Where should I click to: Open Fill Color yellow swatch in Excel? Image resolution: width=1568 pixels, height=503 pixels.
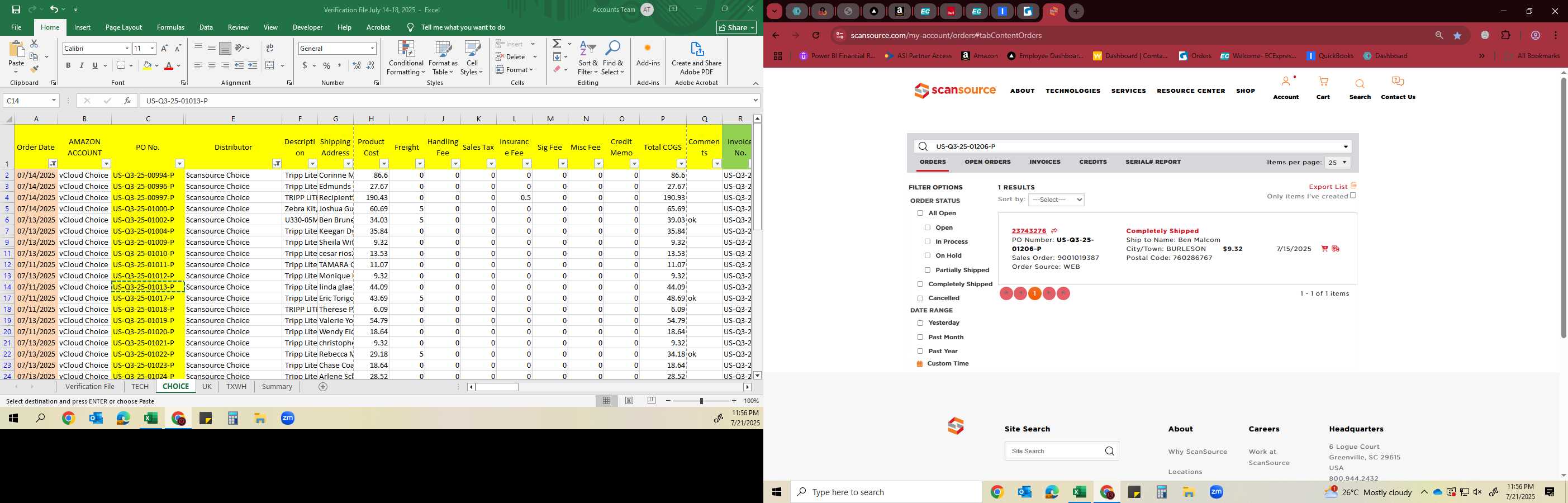click(x=147, y=66)
